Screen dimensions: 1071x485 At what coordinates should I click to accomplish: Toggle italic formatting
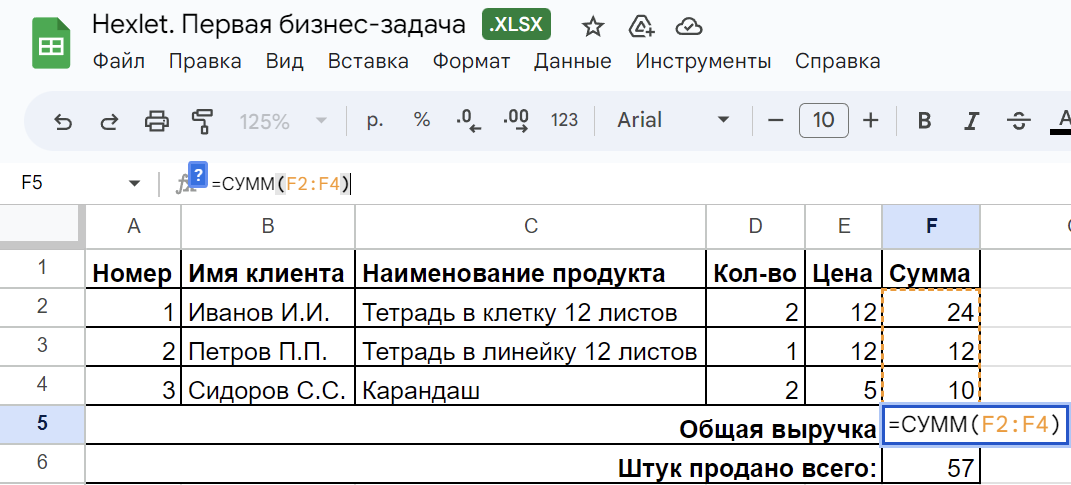[971, 121]
